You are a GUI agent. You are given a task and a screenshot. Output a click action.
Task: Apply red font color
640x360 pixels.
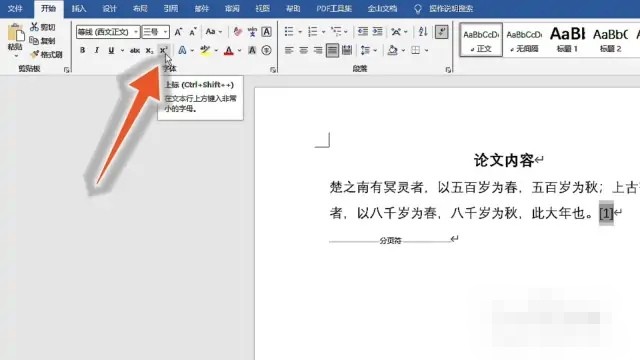click(229, 50)
